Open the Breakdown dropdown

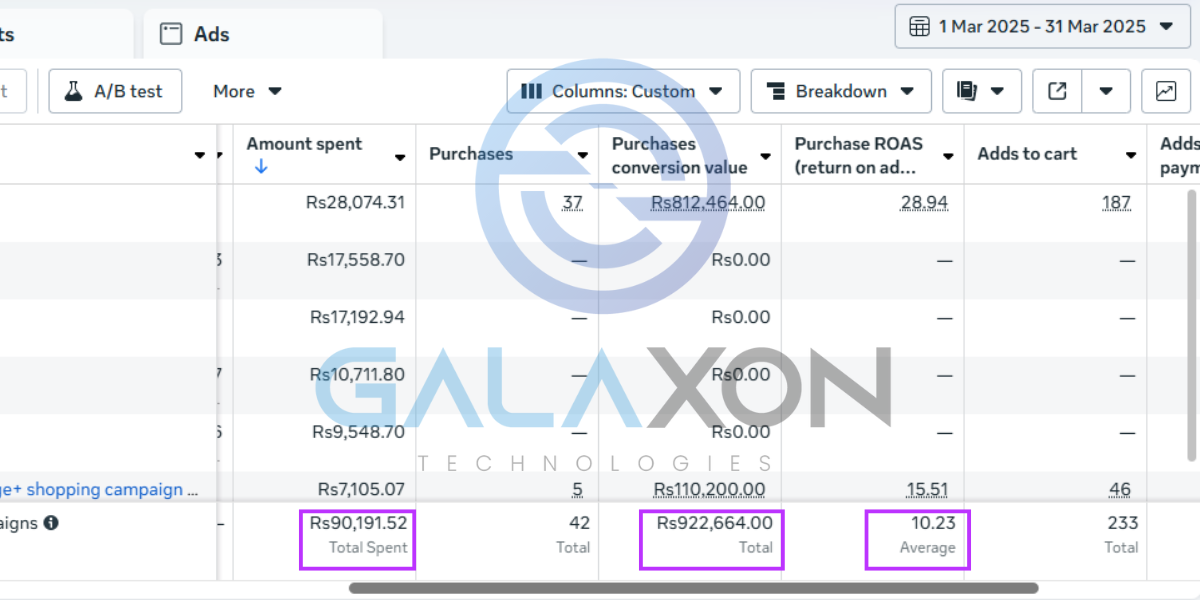[x=841, y=91]
